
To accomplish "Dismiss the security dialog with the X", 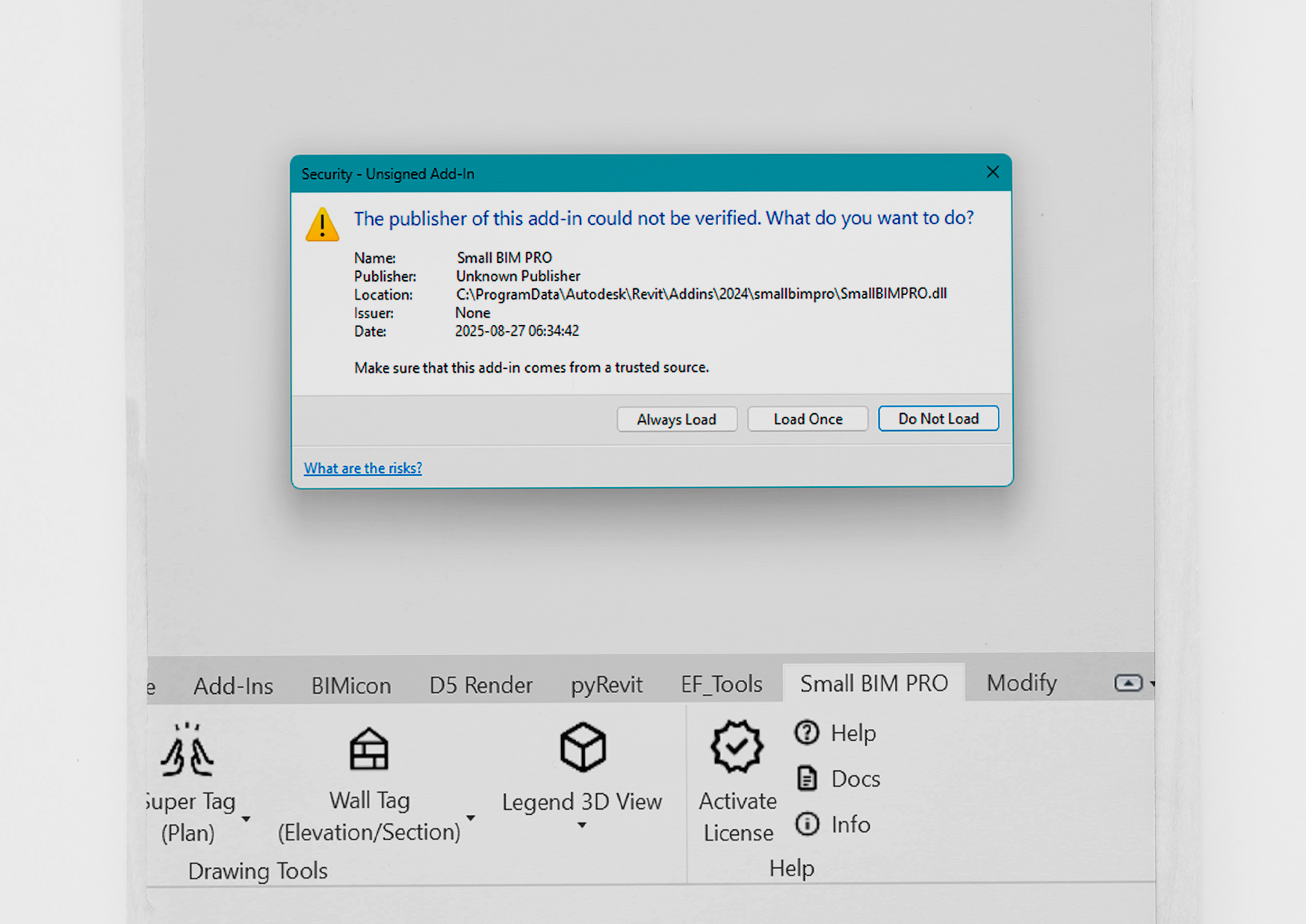I will click(x=992, y=172).
